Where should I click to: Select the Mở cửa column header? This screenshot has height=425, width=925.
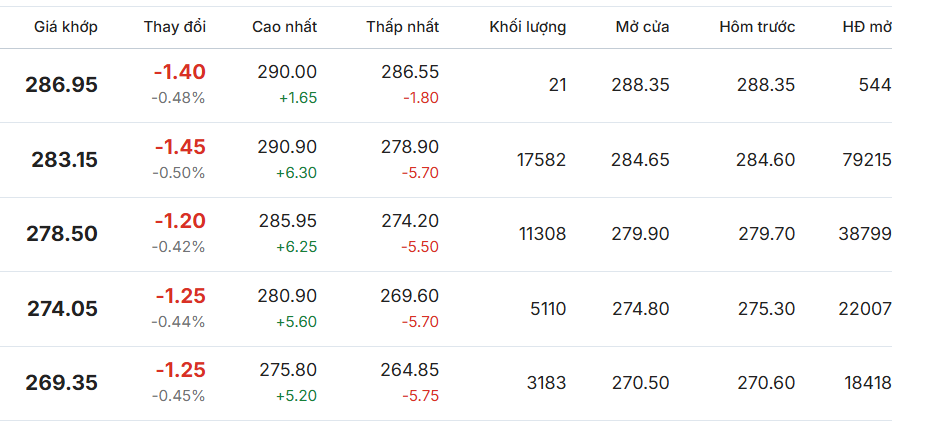(642, 27)
